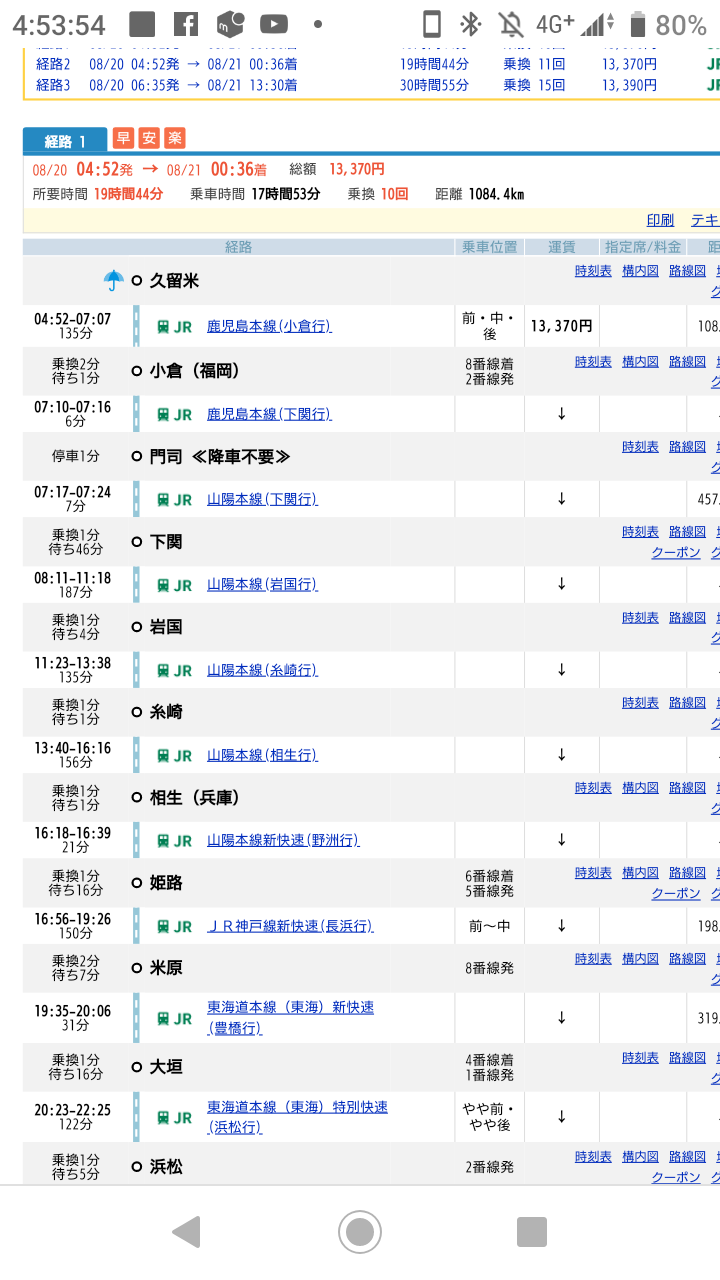720x1280 pixels.
Task: Select the 経路1 tab
Action: point(64,141)
